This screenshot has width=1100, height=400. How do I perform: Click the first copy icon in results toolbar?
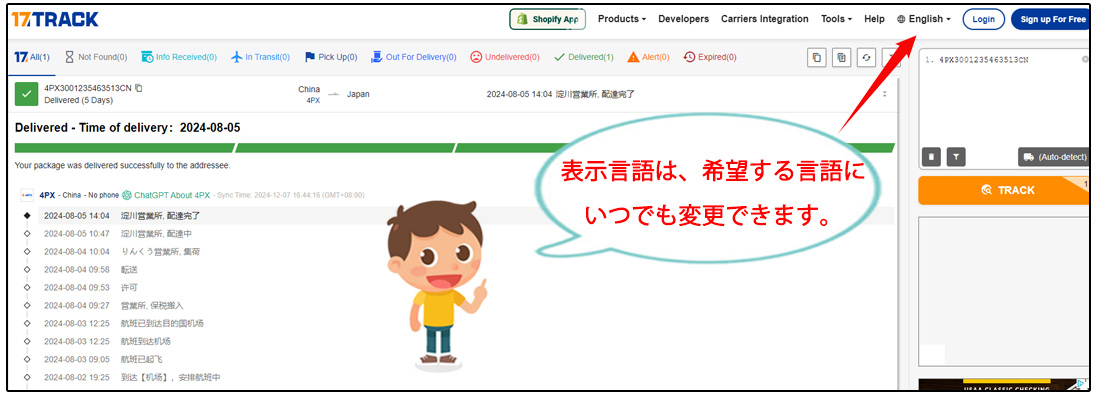pyautogui.click(x=817, y=58)
